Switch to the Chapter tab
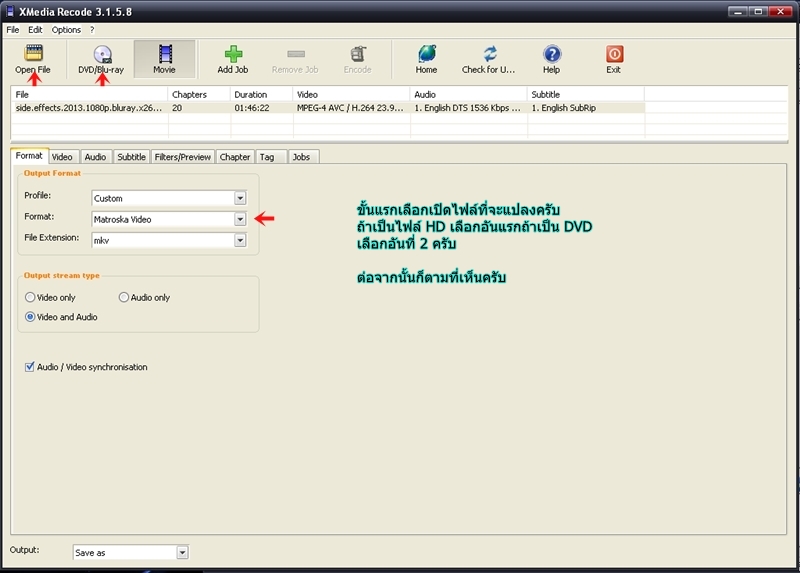Image resolution: width=800 pixels, height=573 pixels. click(x=235, y=157)
